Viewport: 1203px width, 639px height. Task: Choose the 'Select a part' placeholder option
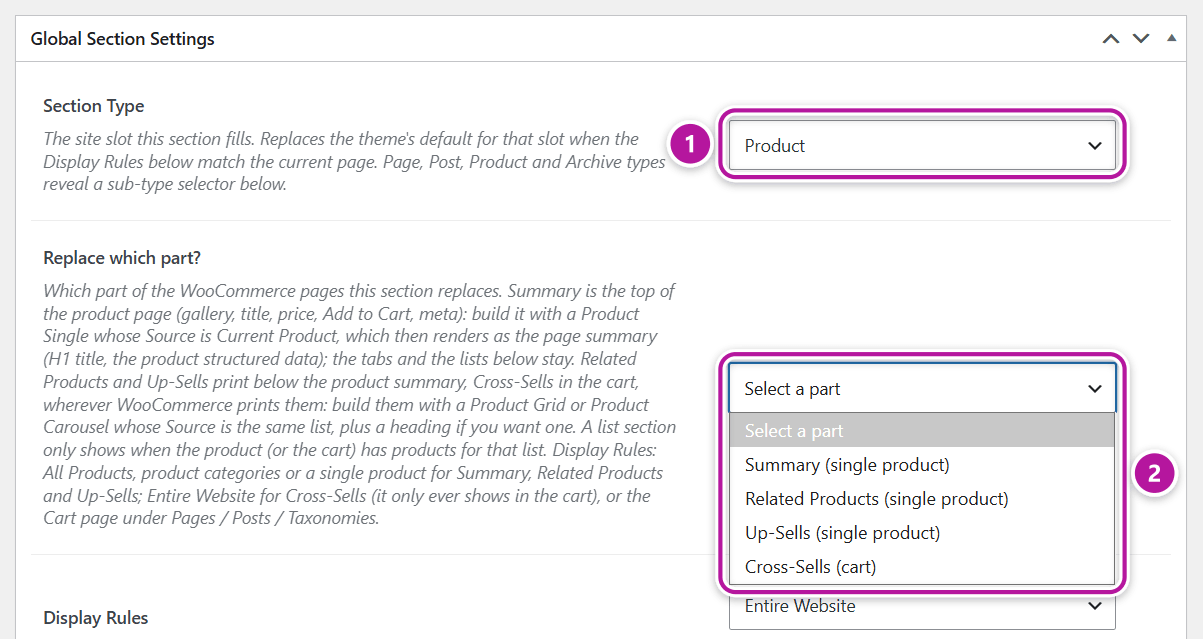tap(922, 431)
